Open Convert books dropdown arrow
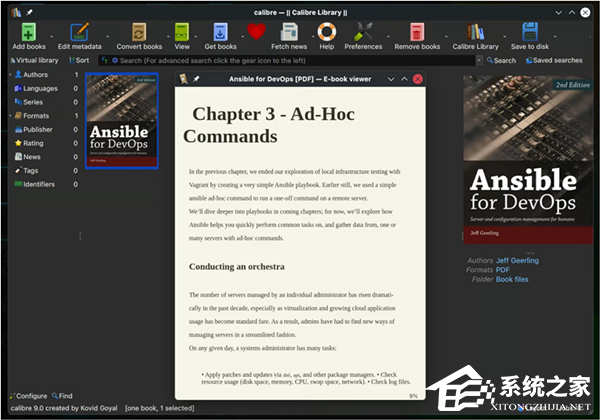The width and height of the screenshot is (600, 420). pos(168,37)
